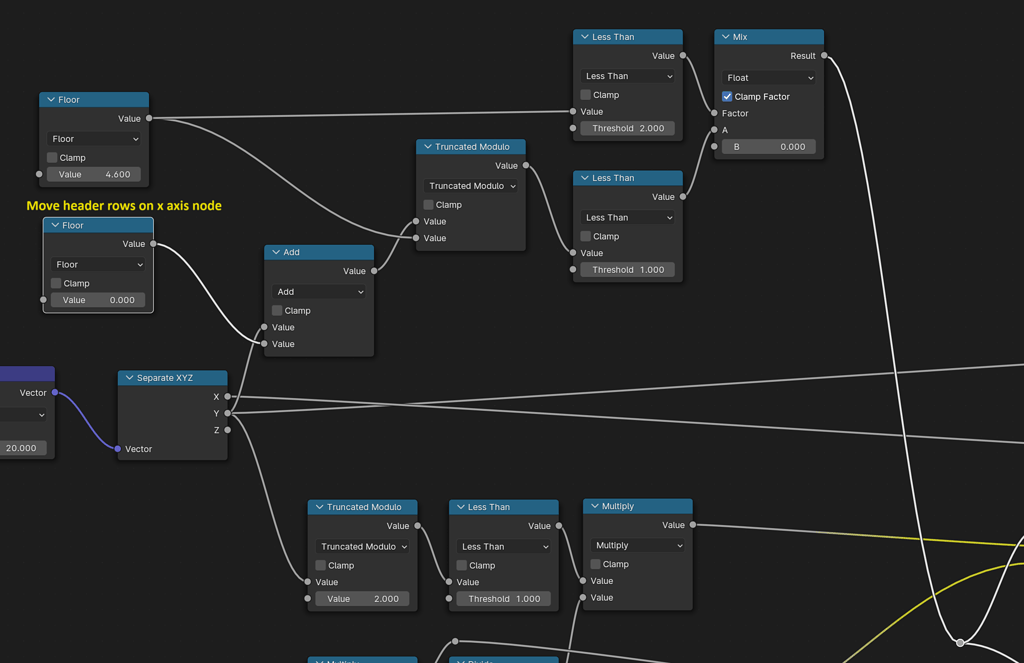Collapse the Separate XYZ node header
1024x663 pixels.
pyautogui.click(x=129, y=377)
